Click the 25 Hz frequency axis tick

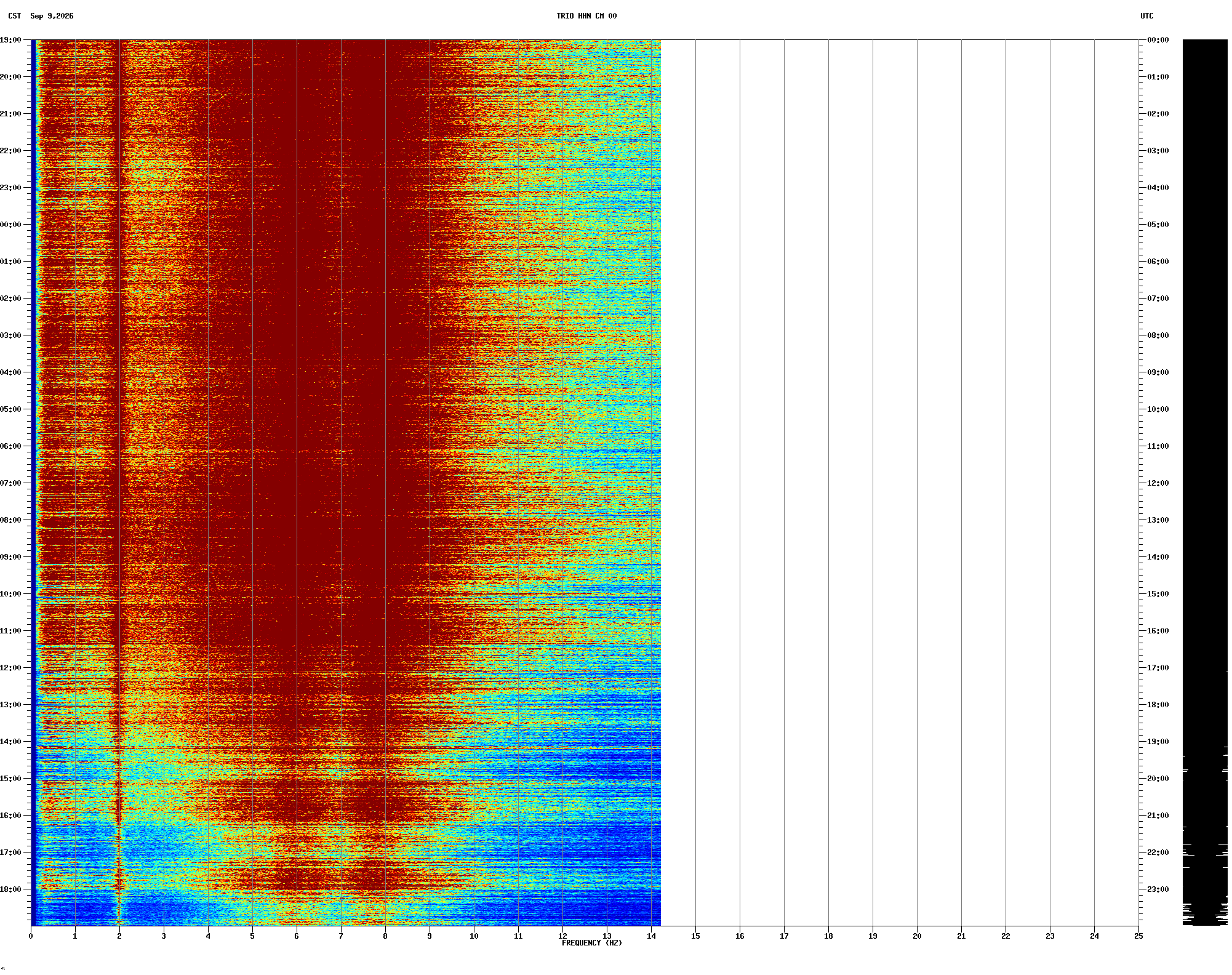(x=1138, y=936)
